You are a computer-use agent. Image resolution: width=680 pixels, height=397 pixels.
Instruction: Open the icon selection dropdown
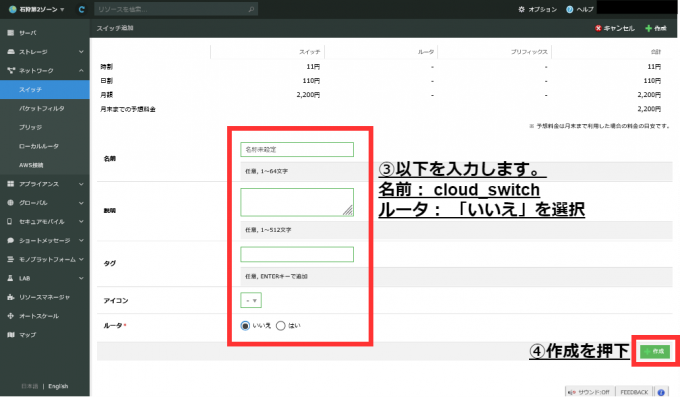click(x=251, y=300)
